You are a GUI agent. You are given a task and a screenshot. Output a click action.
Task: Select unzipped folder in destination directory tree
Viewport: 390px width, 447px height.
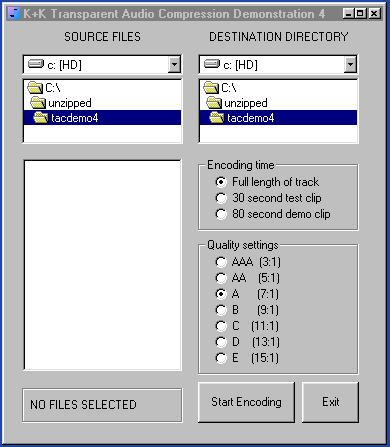[x=278, y=103]
